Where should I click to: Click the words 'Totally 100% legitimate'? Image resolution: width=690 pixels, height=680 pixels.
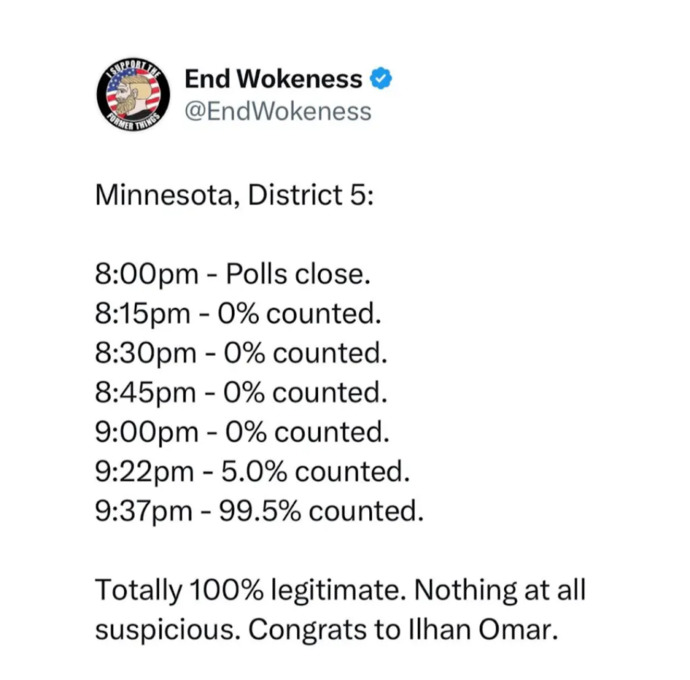point(249,591)
